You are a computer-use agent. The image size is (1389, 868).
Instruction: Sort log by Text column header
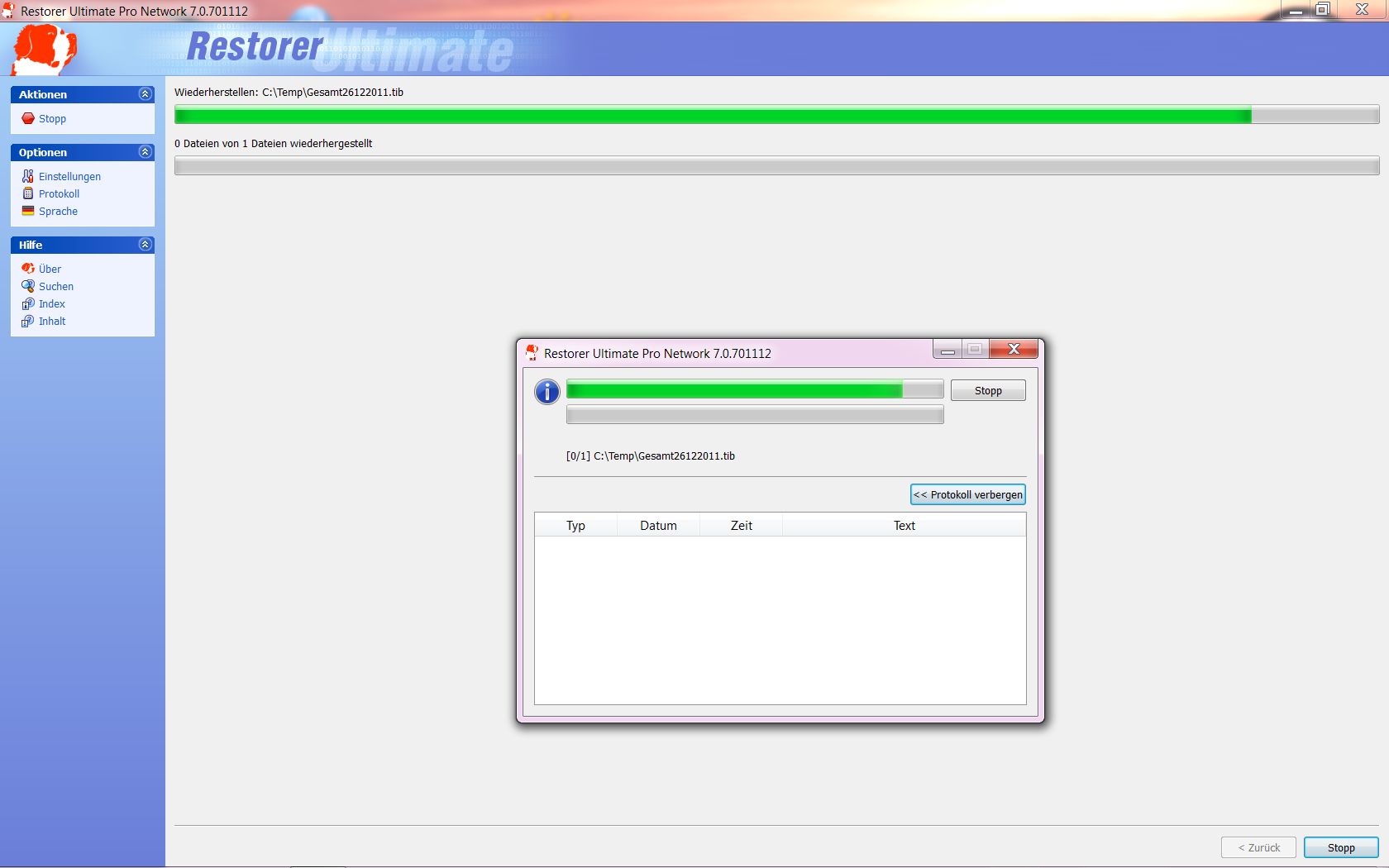(905, 525)
